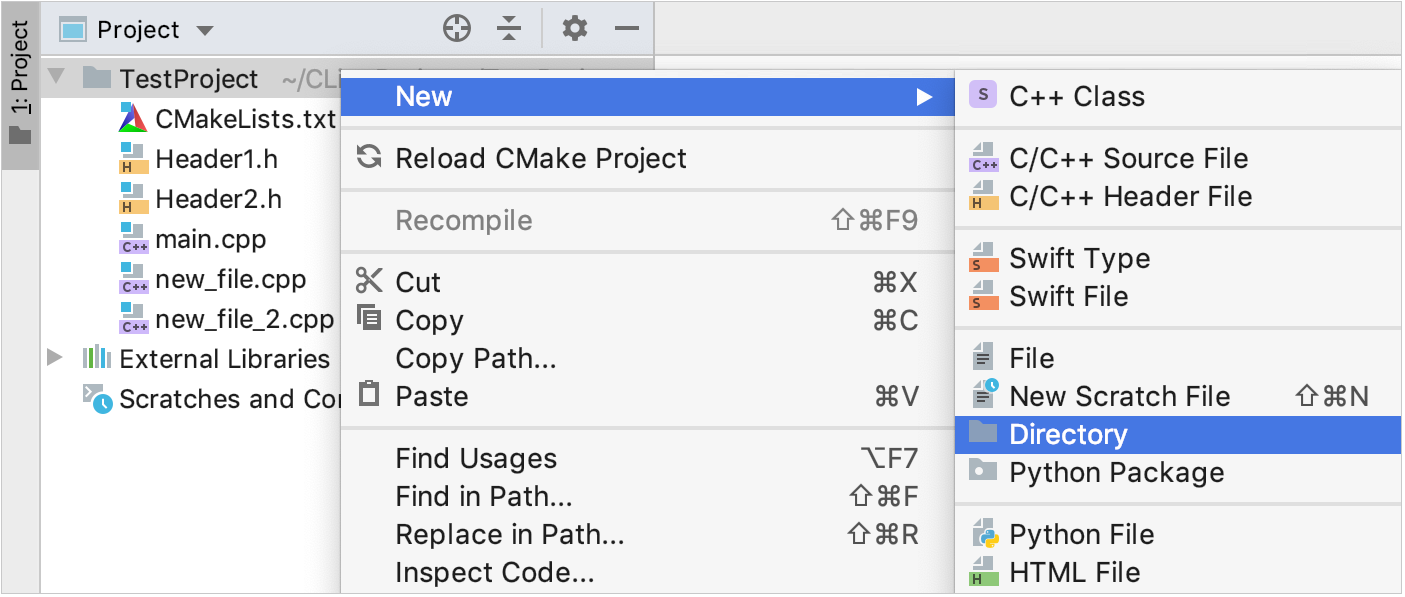Open Project panel settings gear

pos(574,28)
